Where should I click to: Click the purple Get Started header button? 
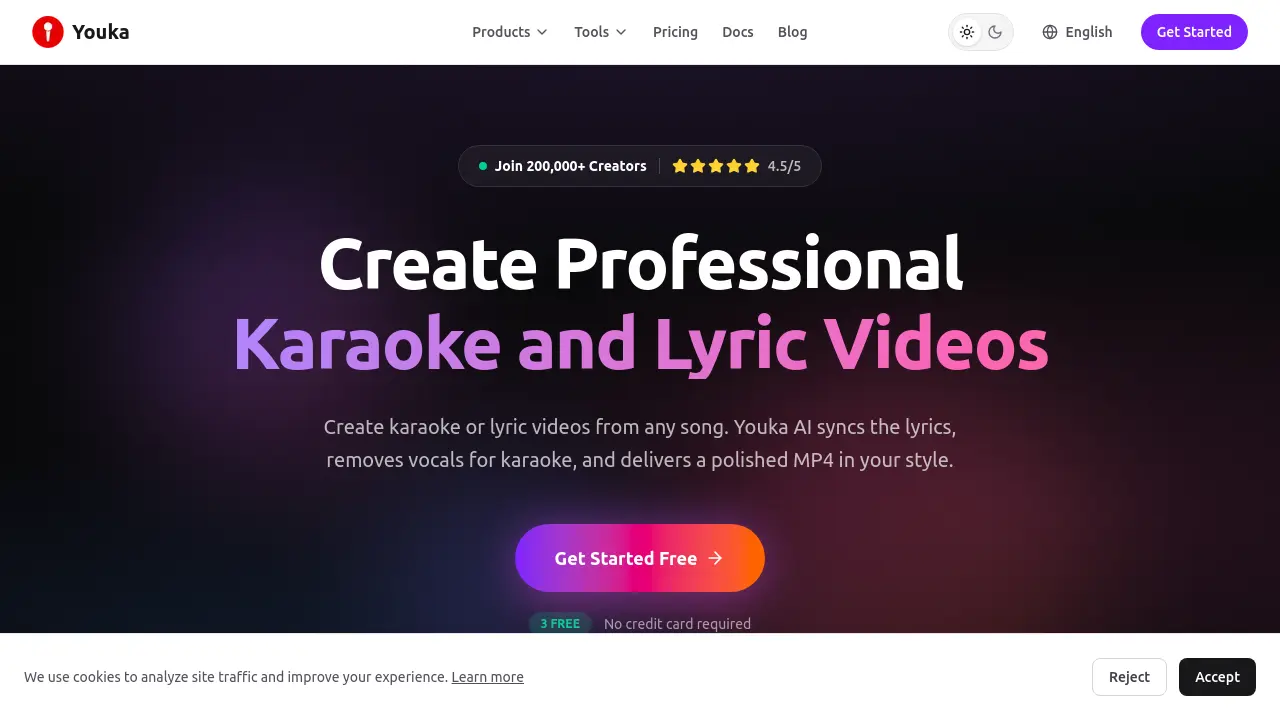pyautogui.click(x=1194, y=32)
